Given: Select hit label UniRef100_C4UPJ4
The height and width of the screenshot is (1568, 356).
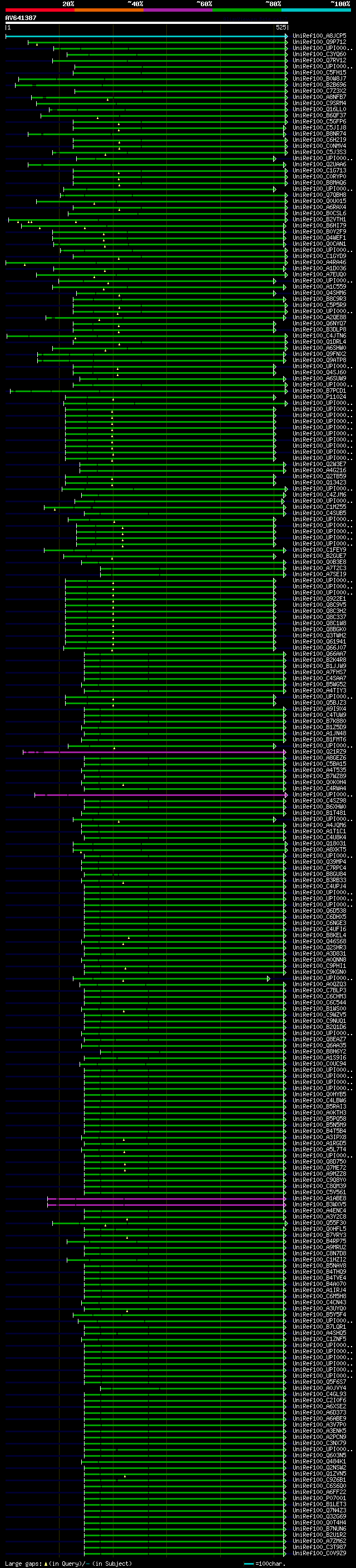Looking at the screenshot, I should [319, 886].
